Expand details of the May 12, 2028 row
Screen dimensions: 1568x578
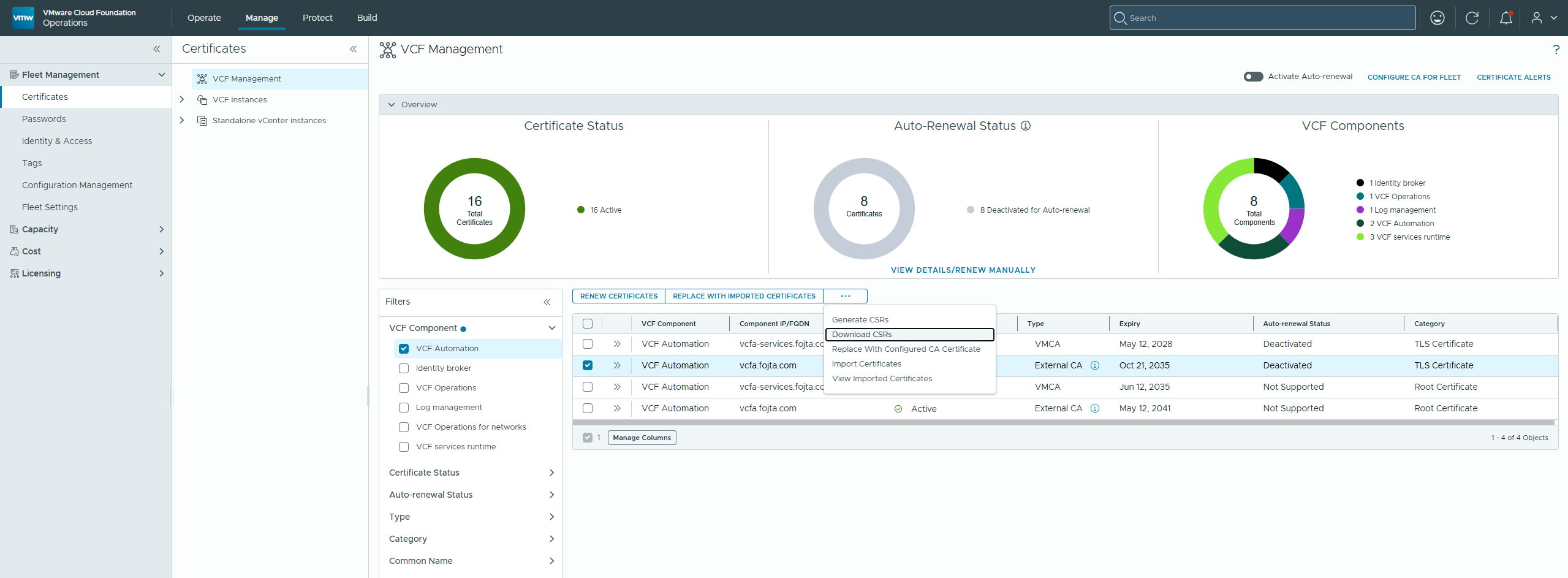point(617,344)
